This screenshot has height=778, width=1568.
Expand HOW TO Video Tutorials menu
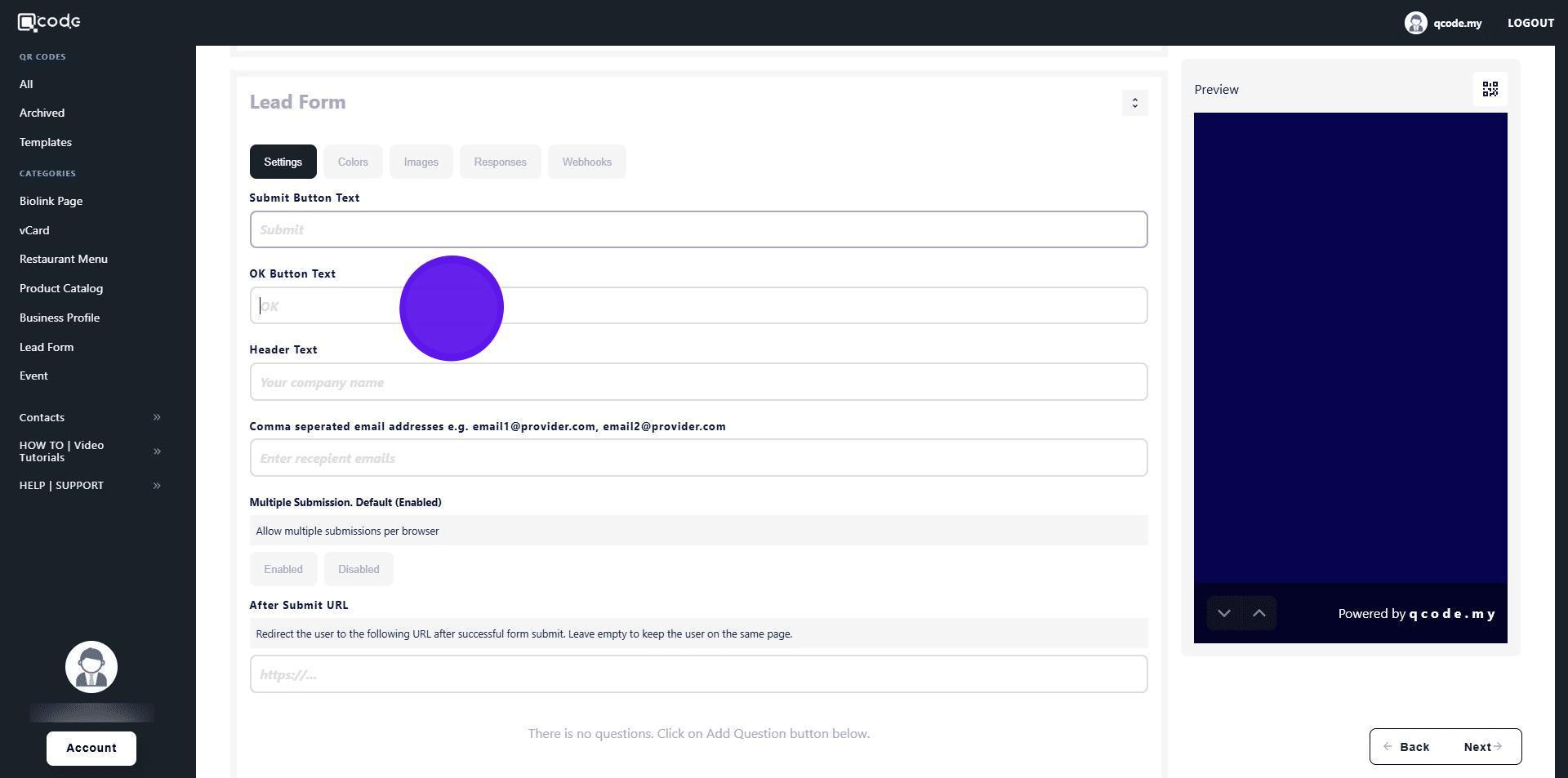pyautogui.click(x=157, y=451)
